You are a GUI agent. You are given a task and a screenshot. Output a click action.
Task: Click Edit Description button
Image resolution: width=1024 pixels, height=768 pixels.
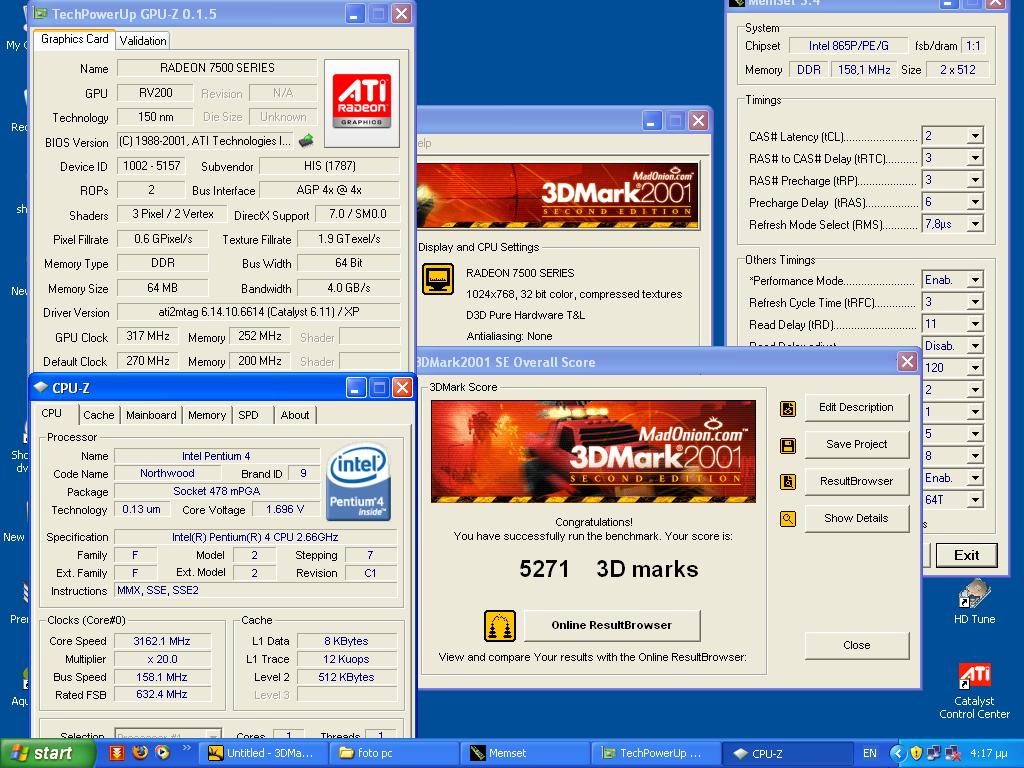point(856,408)
